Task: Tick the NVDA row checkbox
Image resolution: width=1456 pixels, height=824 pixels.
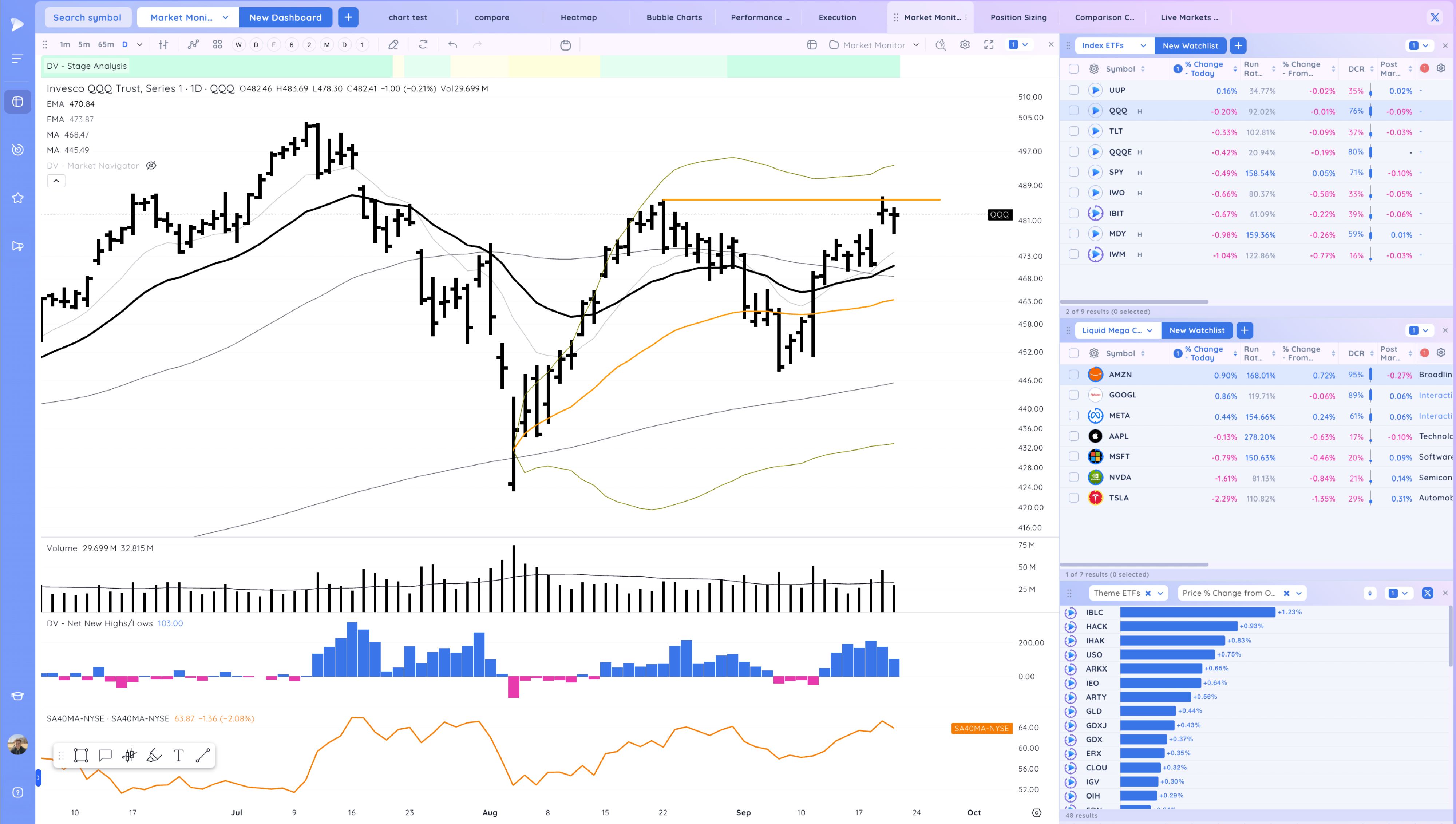Action: 1073,477
